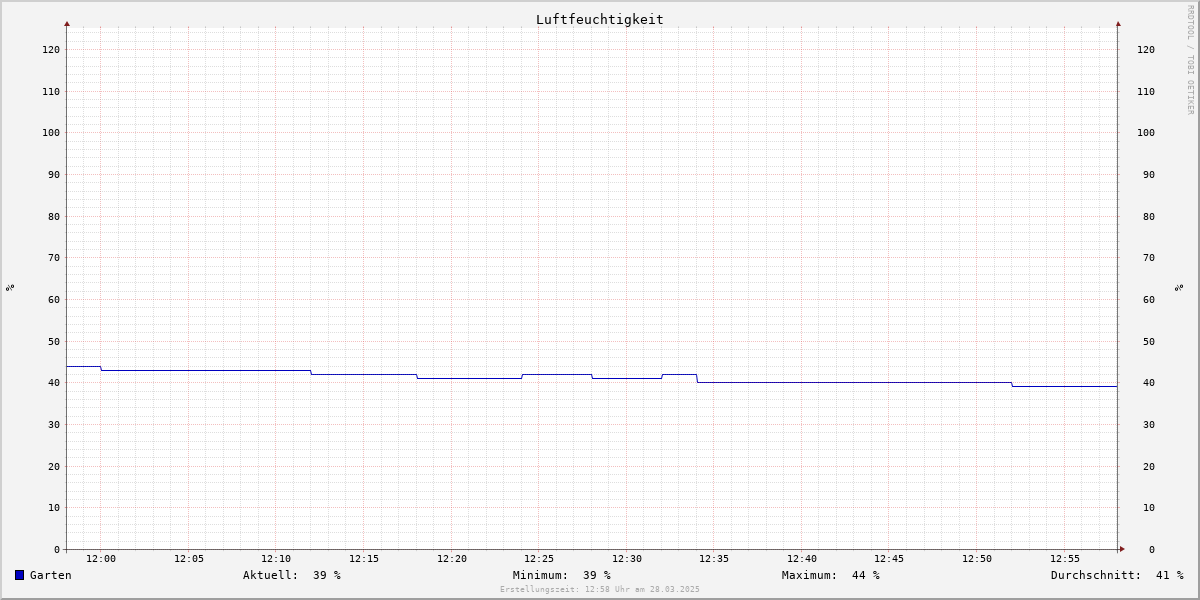Click the 12:00 time axis label

pyautogui.click(x=101, y=559)
